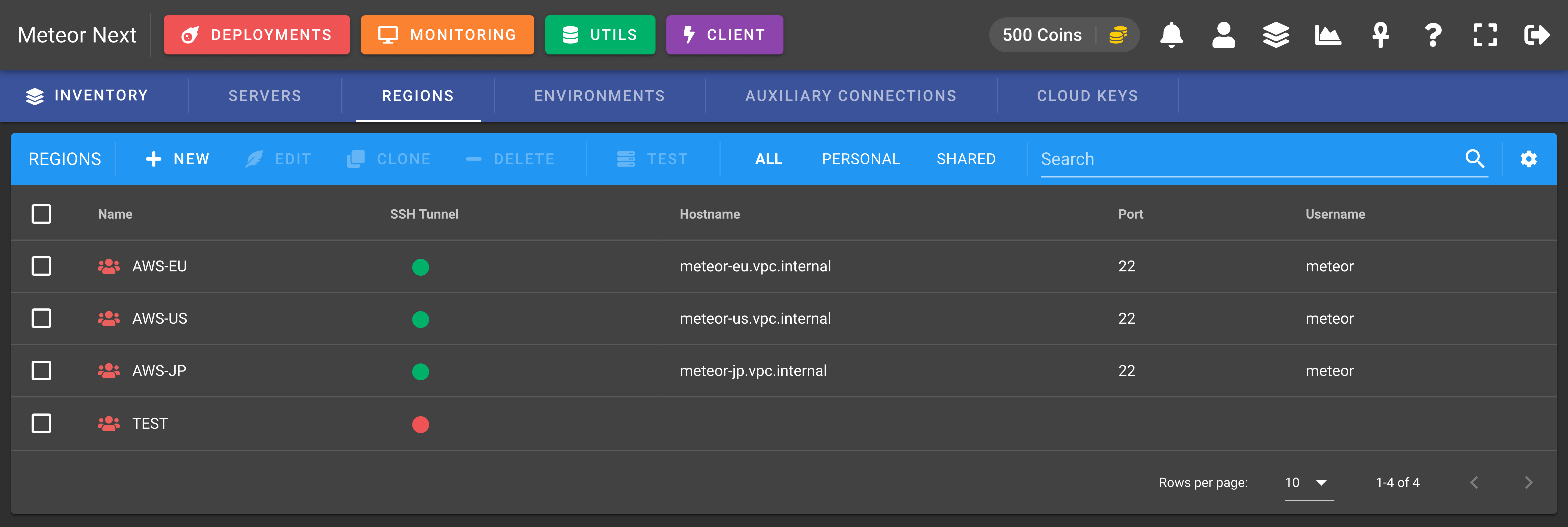Click hostname meteor-eu.vpc.internal
The image size is (1568, 527).
pyautogui.click(x=755, y=266)
